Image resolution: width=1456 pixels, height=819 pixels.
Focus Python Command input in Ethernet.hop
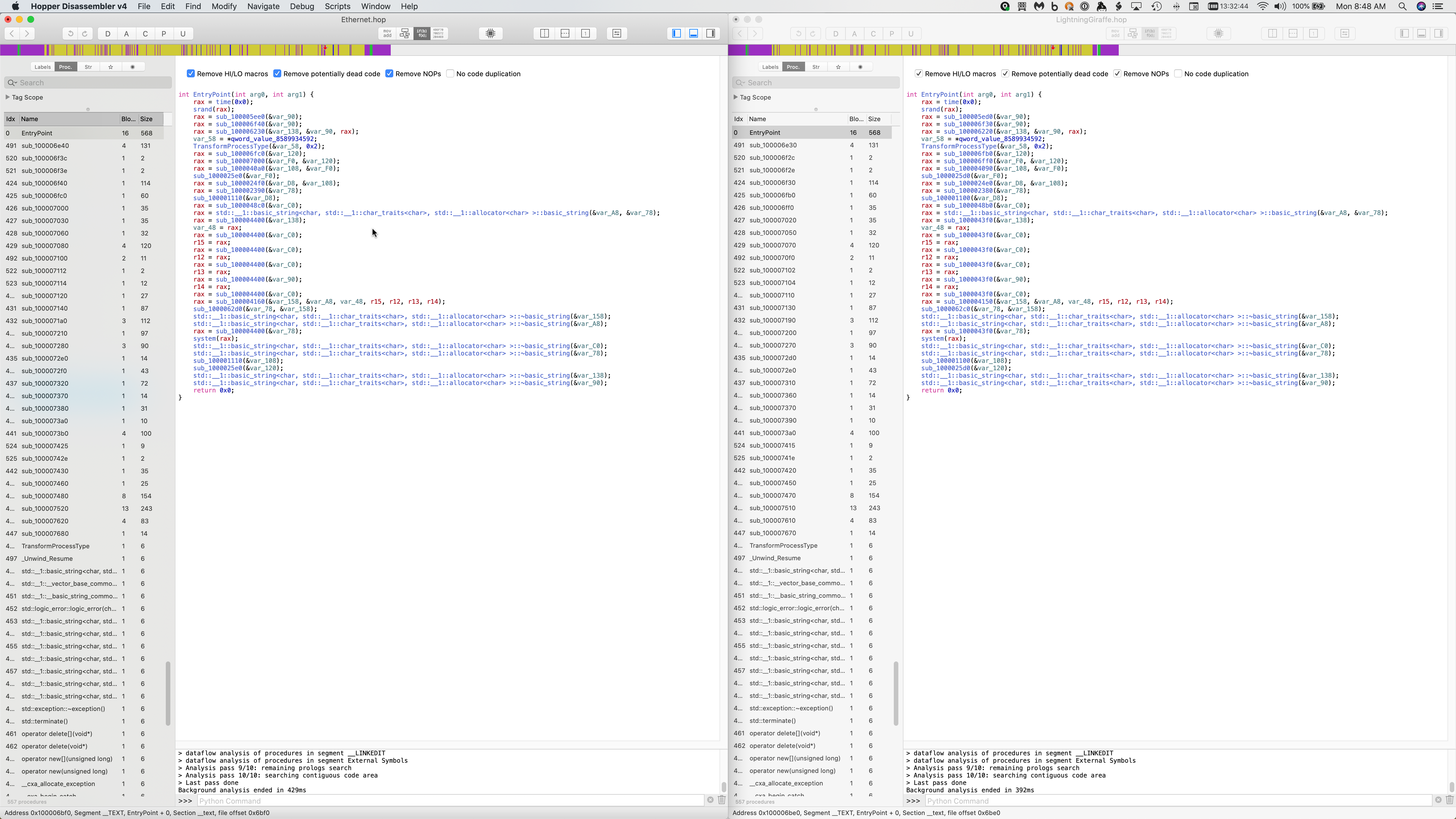450,800
